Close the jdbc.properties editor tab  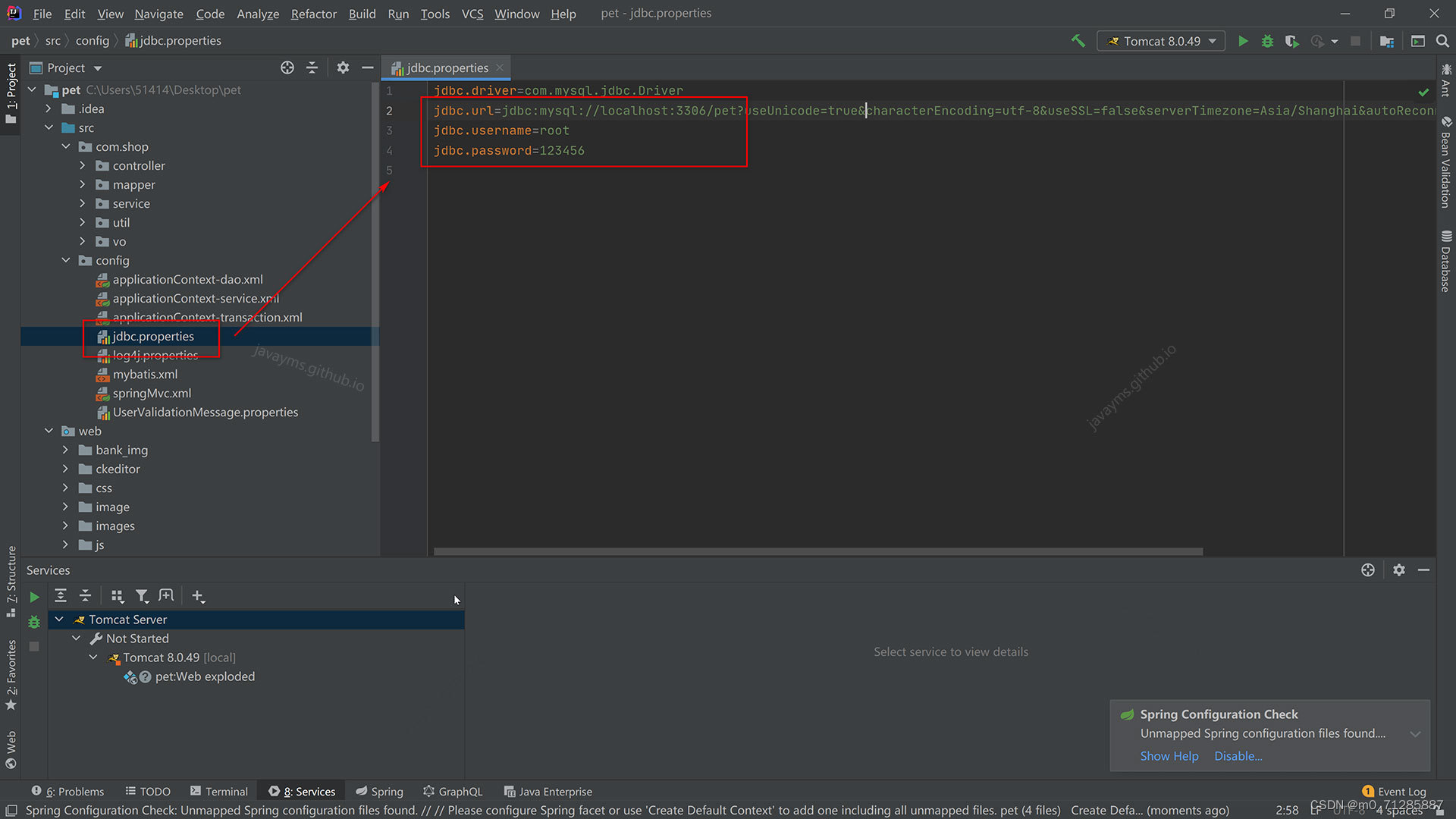(500, 67)
